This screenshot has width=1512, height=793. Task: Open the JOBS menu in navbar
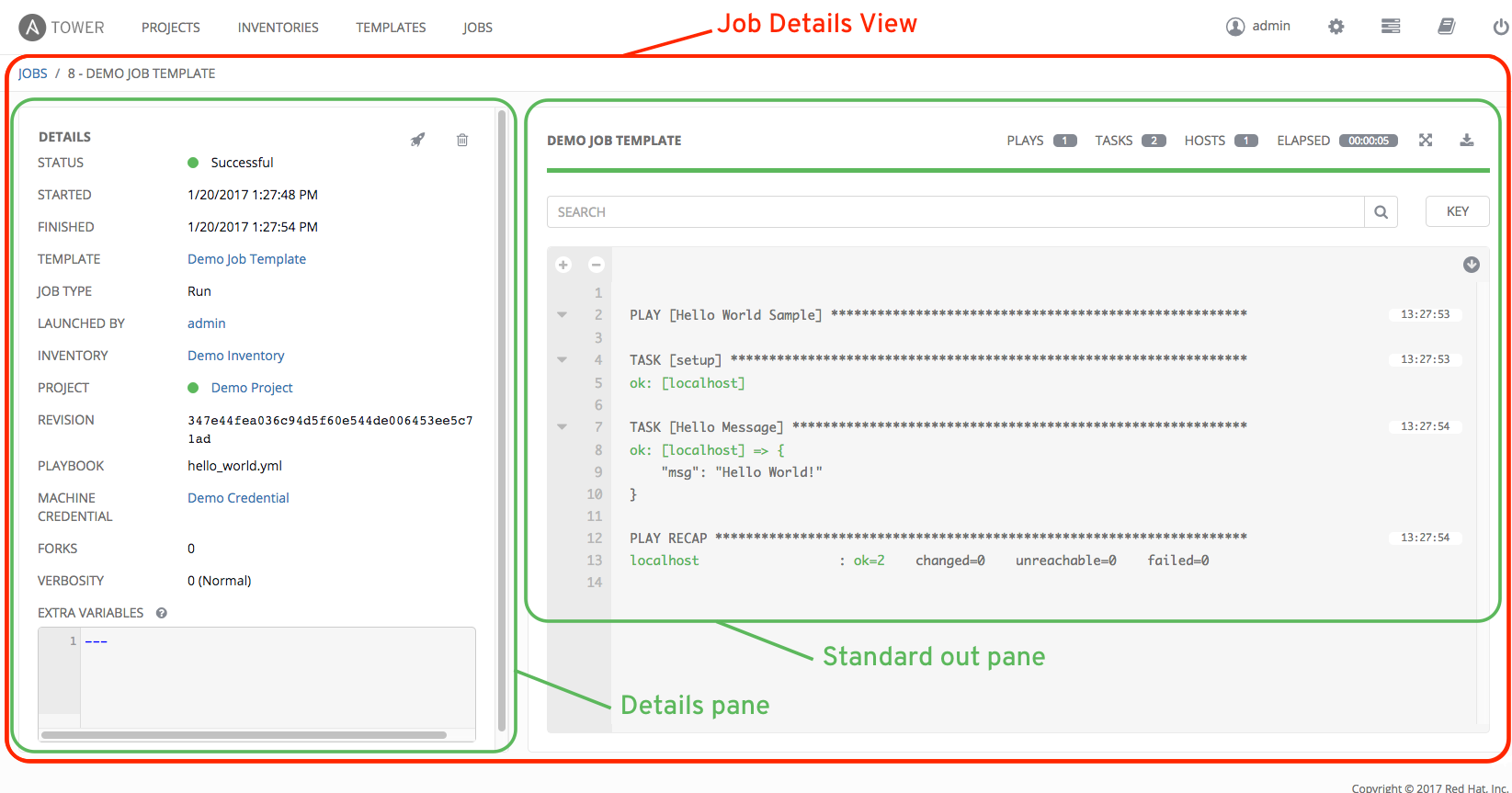pyautogui.click(x=478, y=28)
